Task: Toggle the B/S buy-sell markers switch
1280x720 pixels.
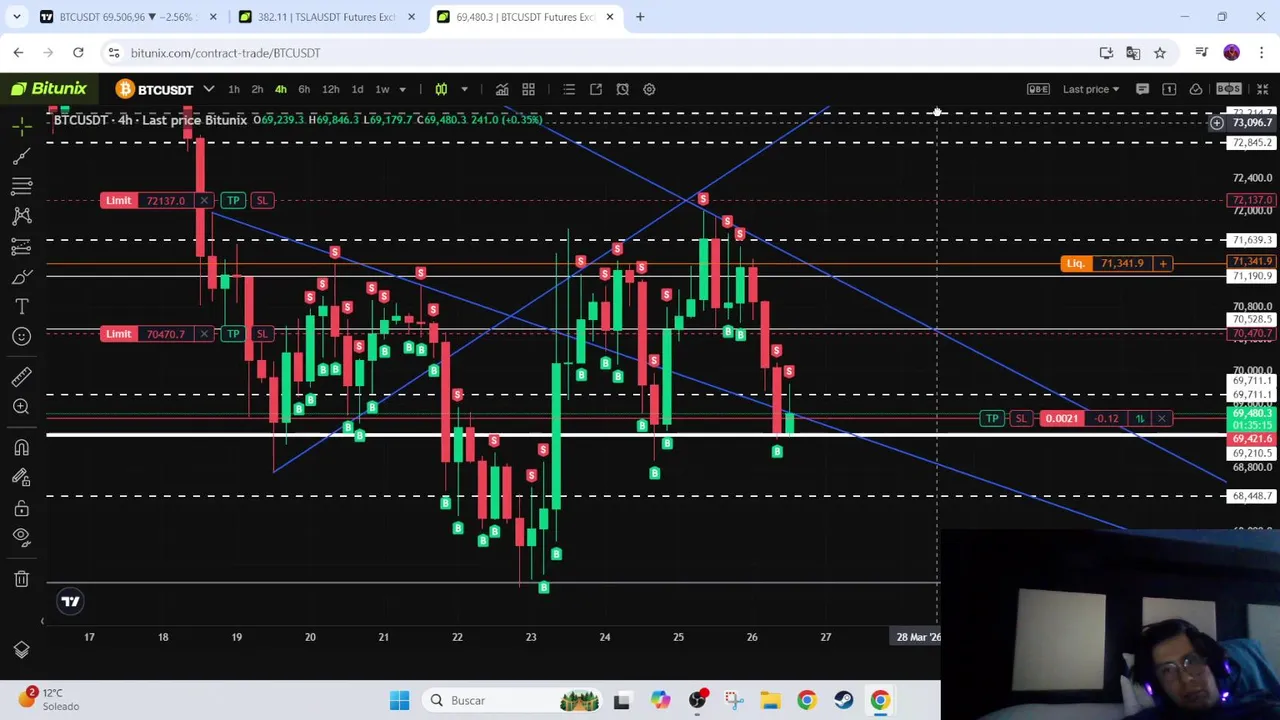Action: point(1229,89)
